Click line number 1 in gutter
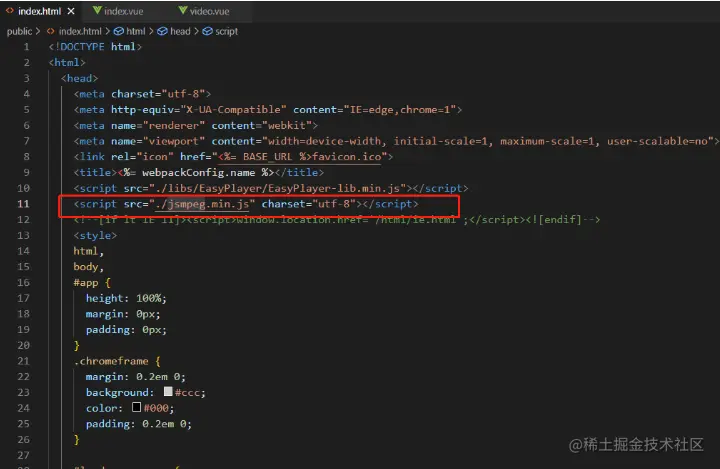The width and height of the screenshot is (720, 469). tap(26, 46)
